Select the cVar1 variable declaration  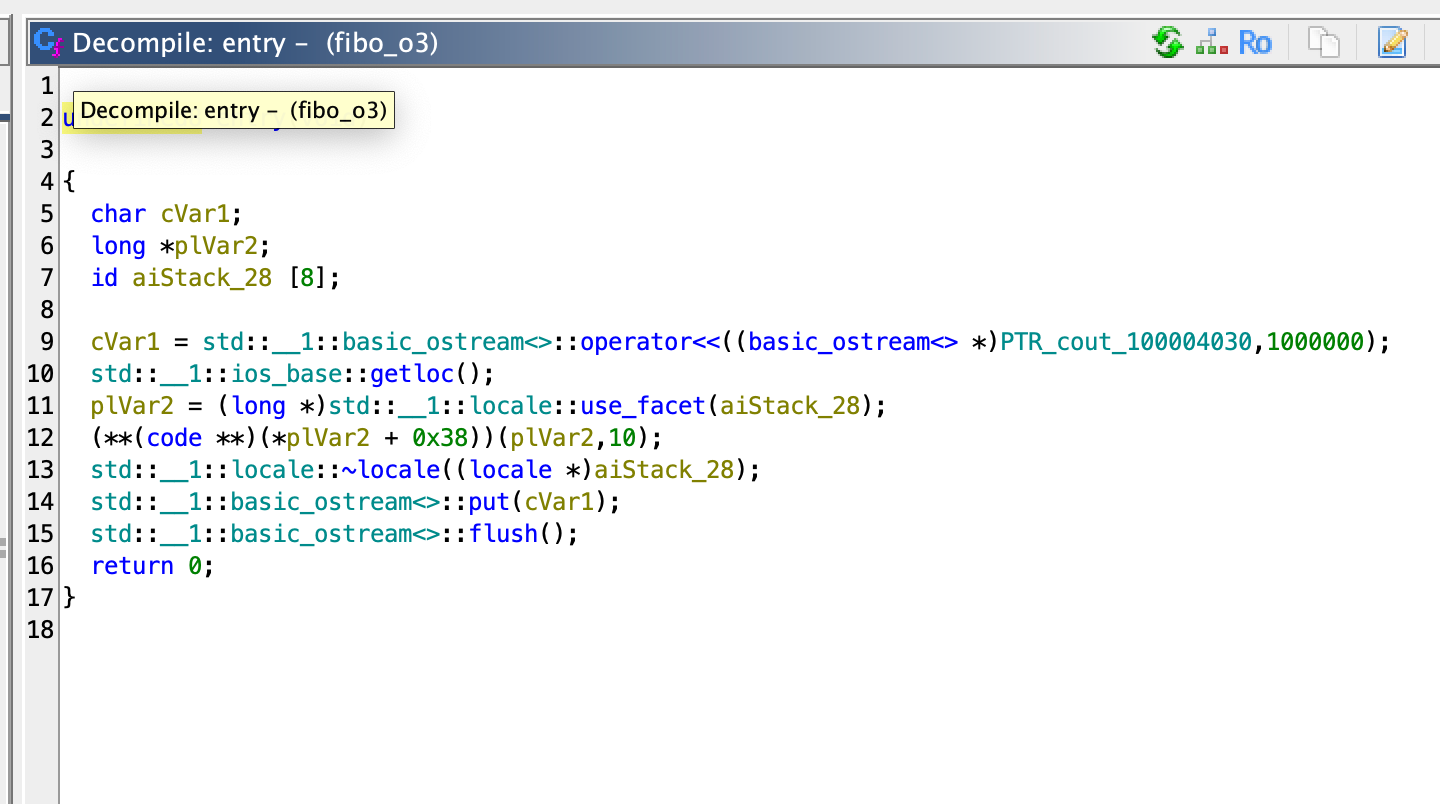point(195,213)
